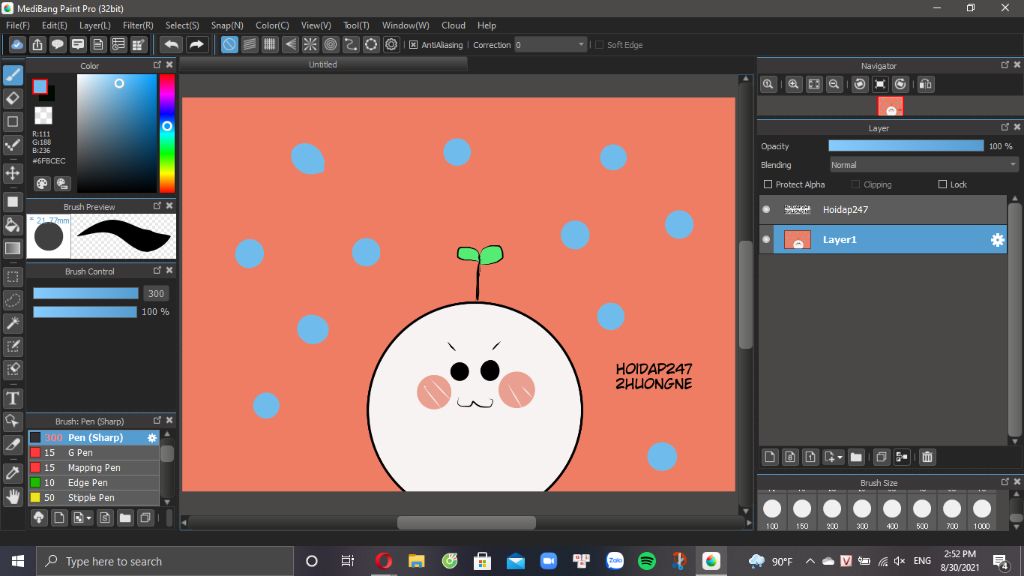Viewport: 1024px width, 576px height.
Task: Open the Layer menu
Action: pyautogui.click(x=95, y=25)
